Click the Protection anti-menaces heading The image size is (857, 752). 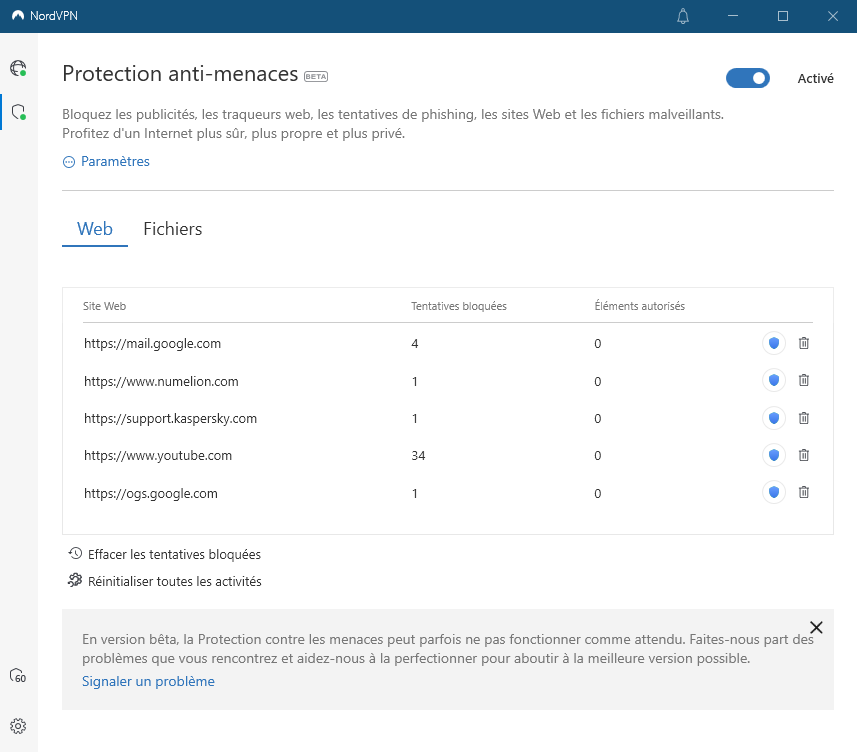tap(180, 74)
